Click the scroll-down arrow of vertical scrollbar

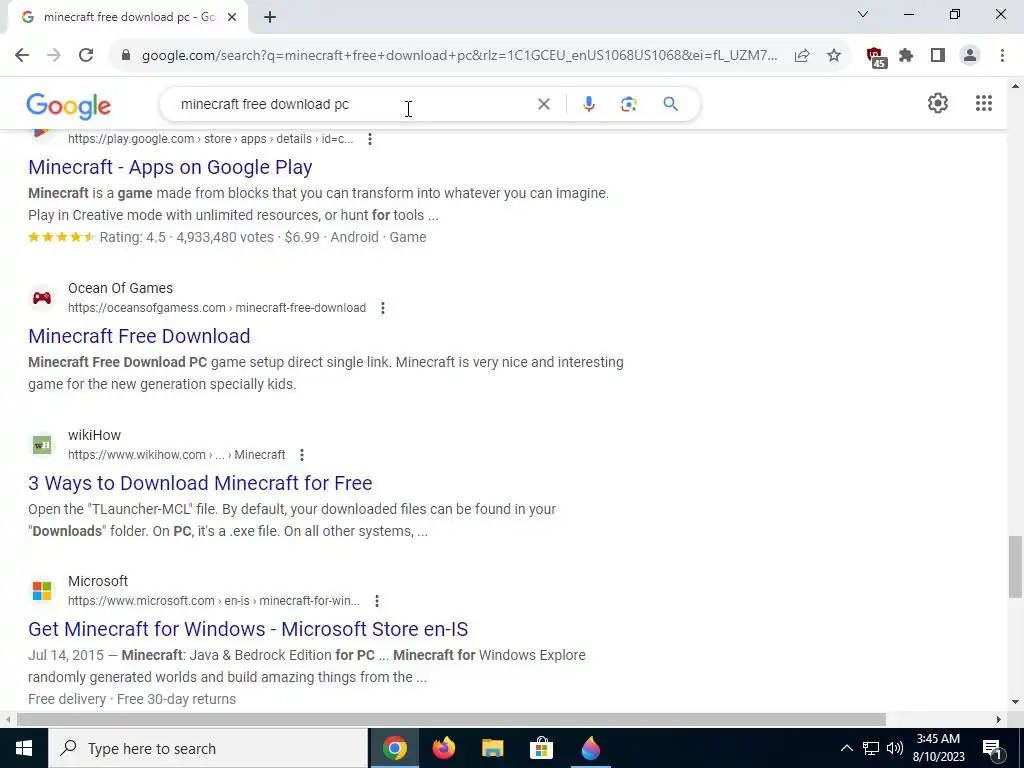pos(1015,703)
